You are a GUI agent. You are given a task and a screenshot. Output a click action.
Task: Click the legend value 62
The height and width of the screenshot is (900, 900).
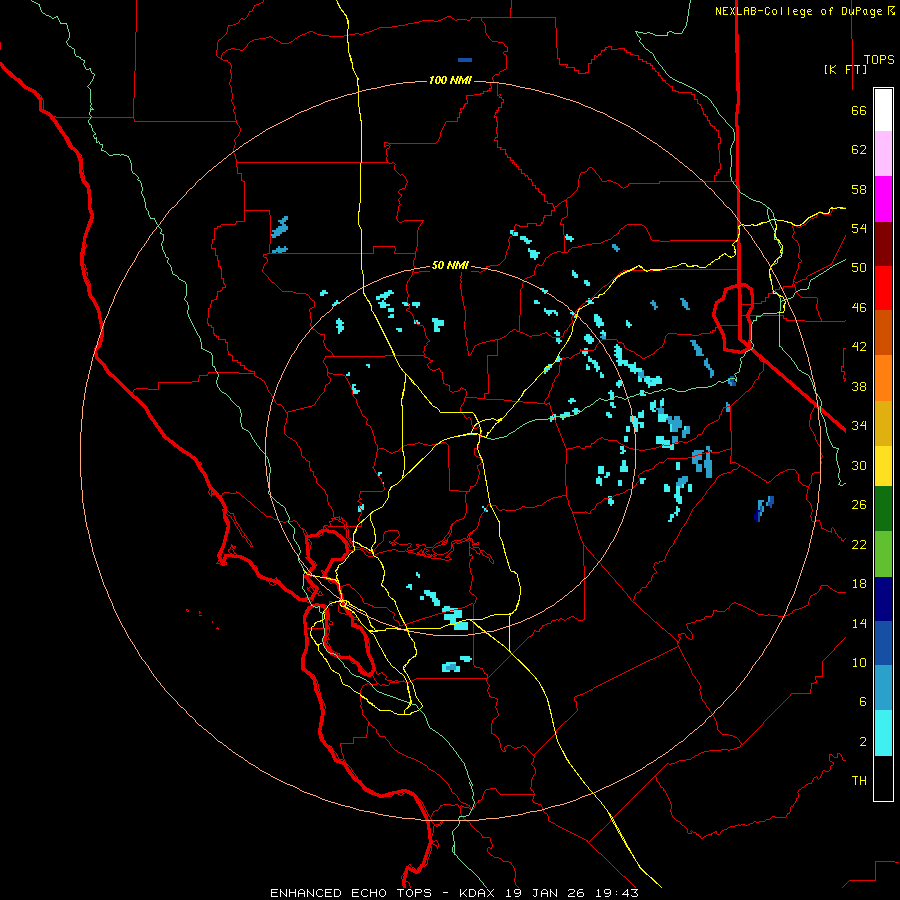(x=859, y=150)
